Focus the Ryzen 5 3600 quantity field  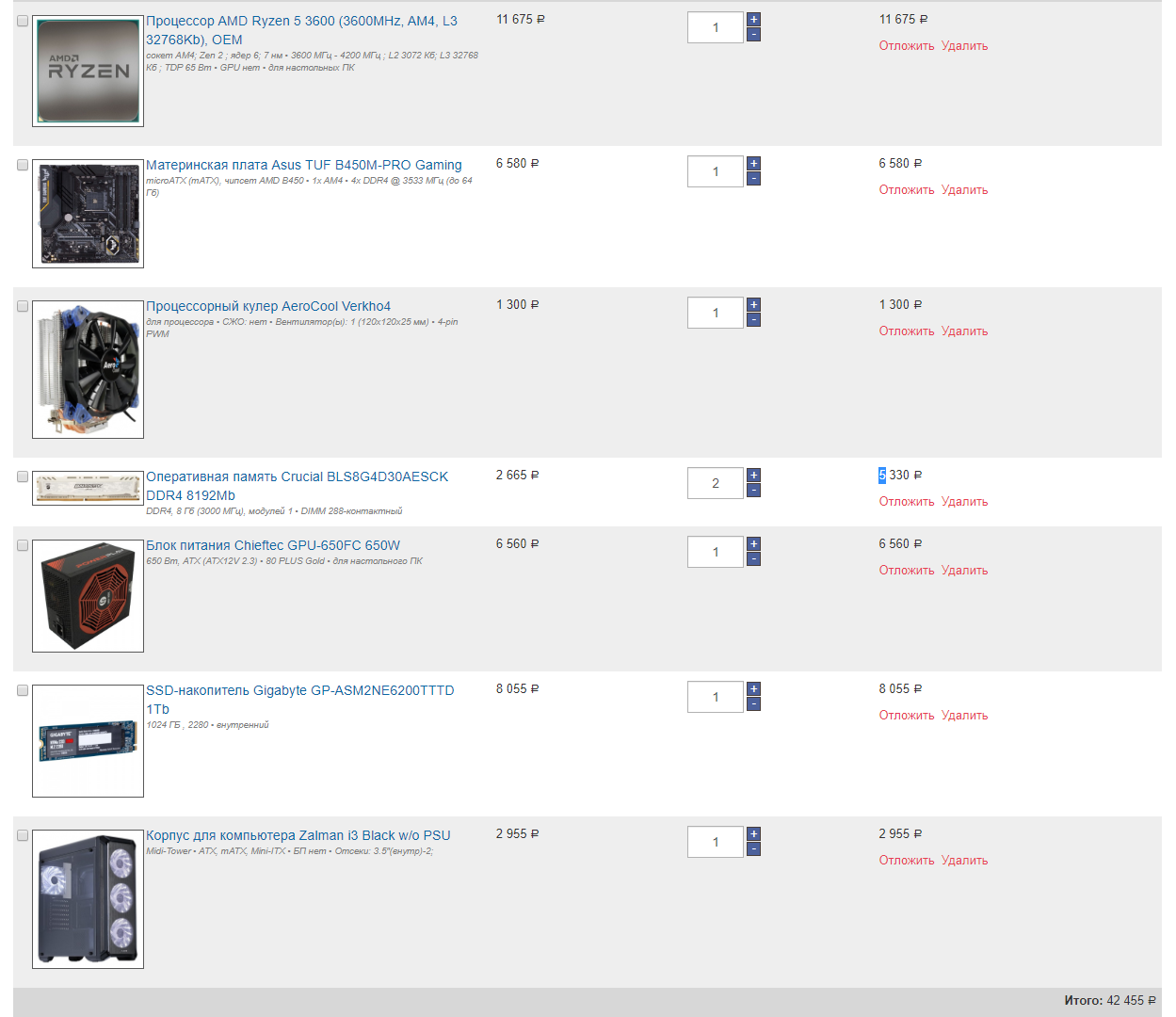click(716, 27)
